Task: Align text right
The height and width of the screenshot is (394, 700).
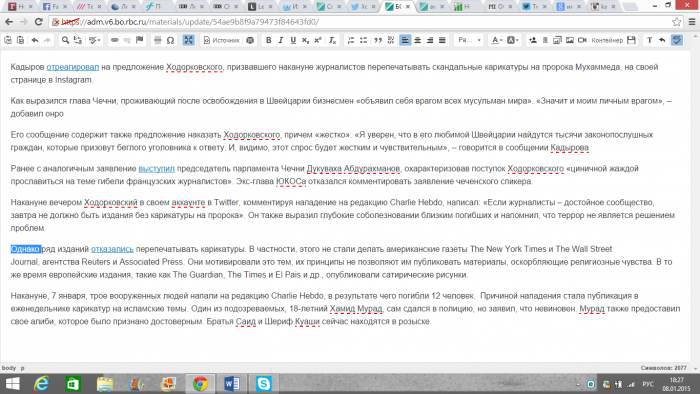Action: point(430,40)
